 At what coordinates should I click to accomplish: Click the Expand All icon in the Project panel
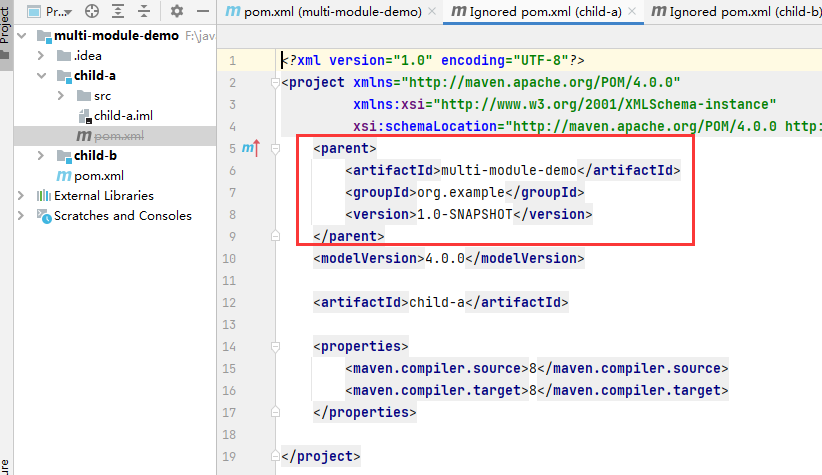[118, 11]
